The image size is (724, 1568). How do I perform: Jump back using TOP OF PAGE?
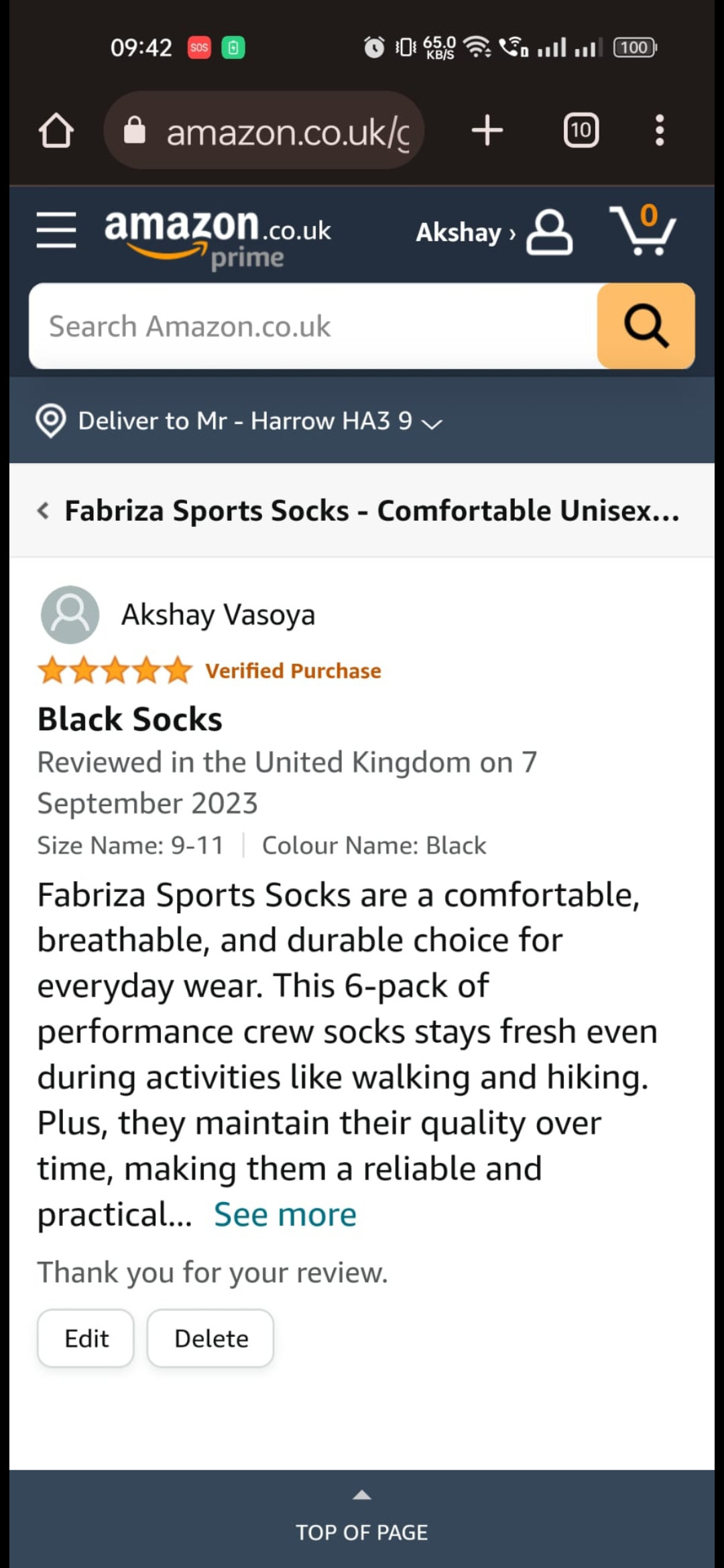coord(362,1521)
